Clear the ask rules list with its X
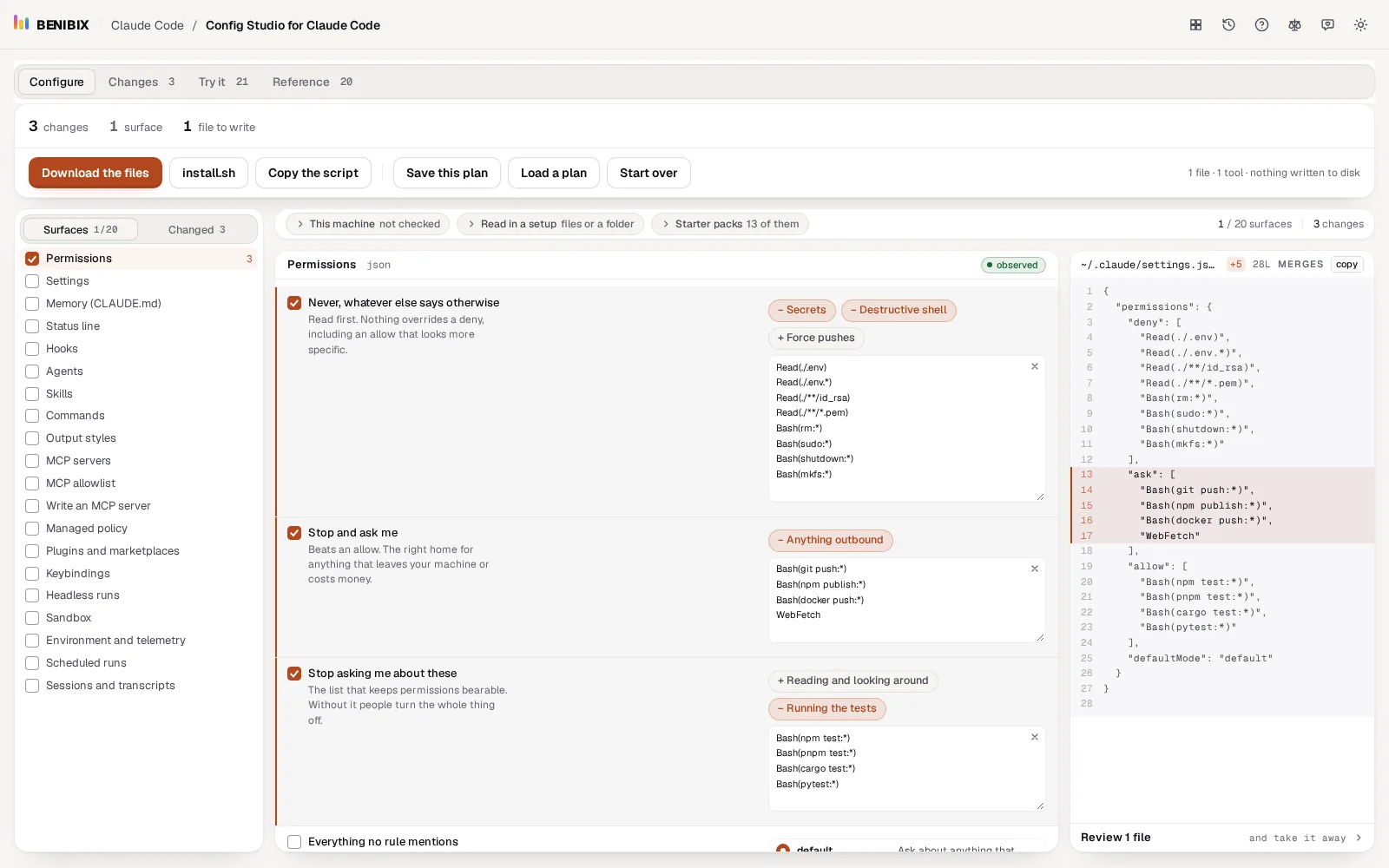This screenshot has width=1389, height=868. 1035,569
